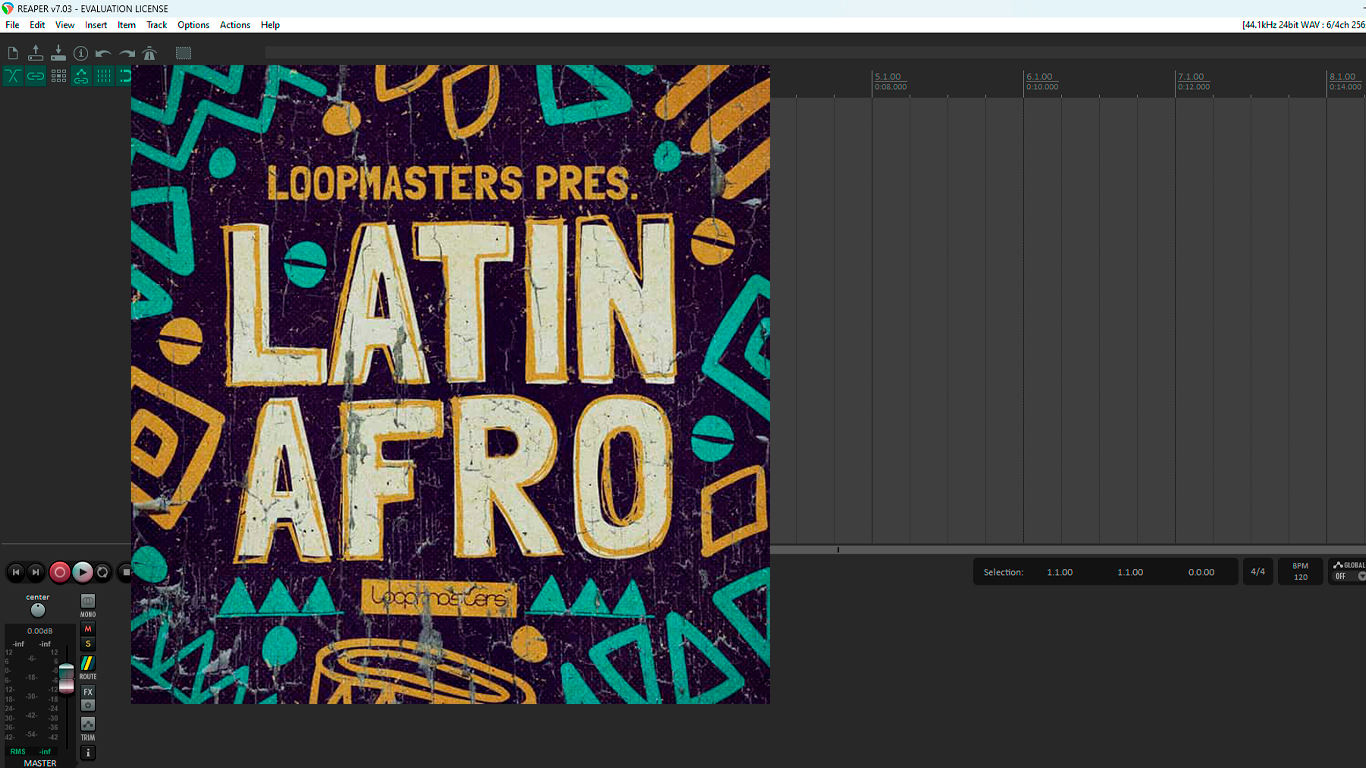Open a project with the upload-arrow icon
This screenshot has height=768, width=1366.
[36, 53]
